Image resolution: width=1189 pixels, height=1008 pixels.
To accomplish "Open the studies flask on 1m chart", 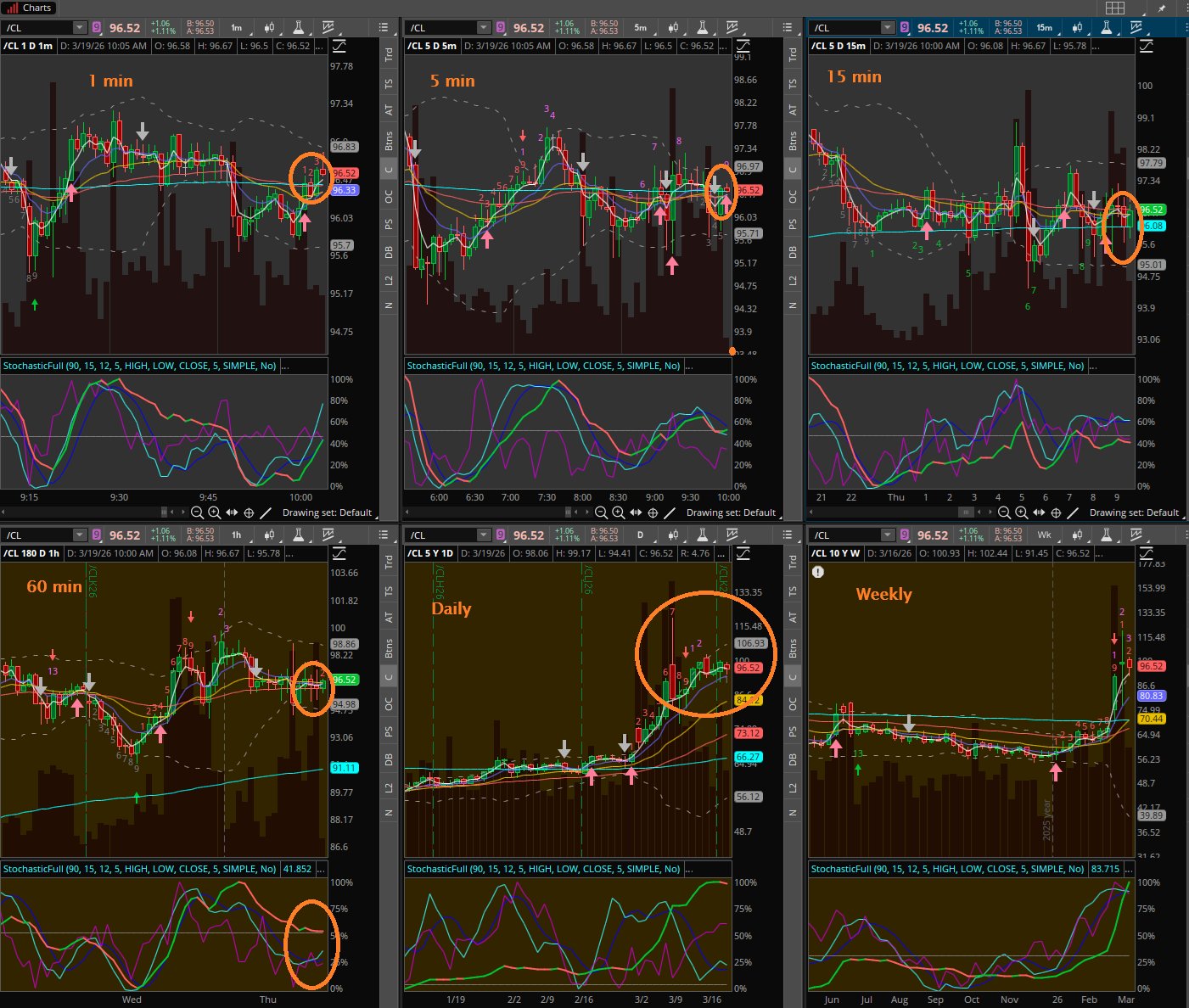I will click(x=299, y=28).
